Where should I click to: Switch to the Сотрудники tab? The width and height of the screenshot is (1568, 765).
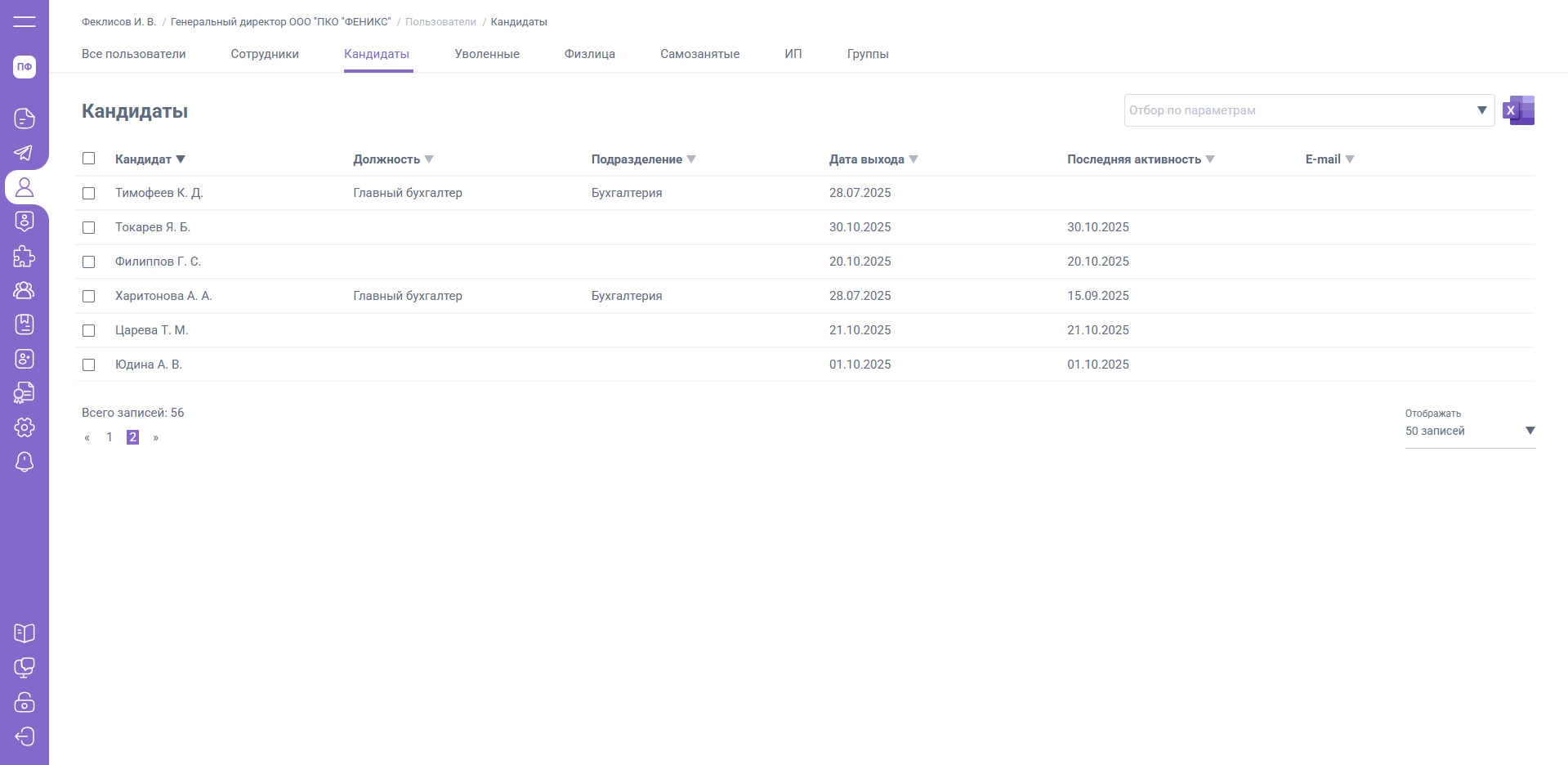coord(265,54)
